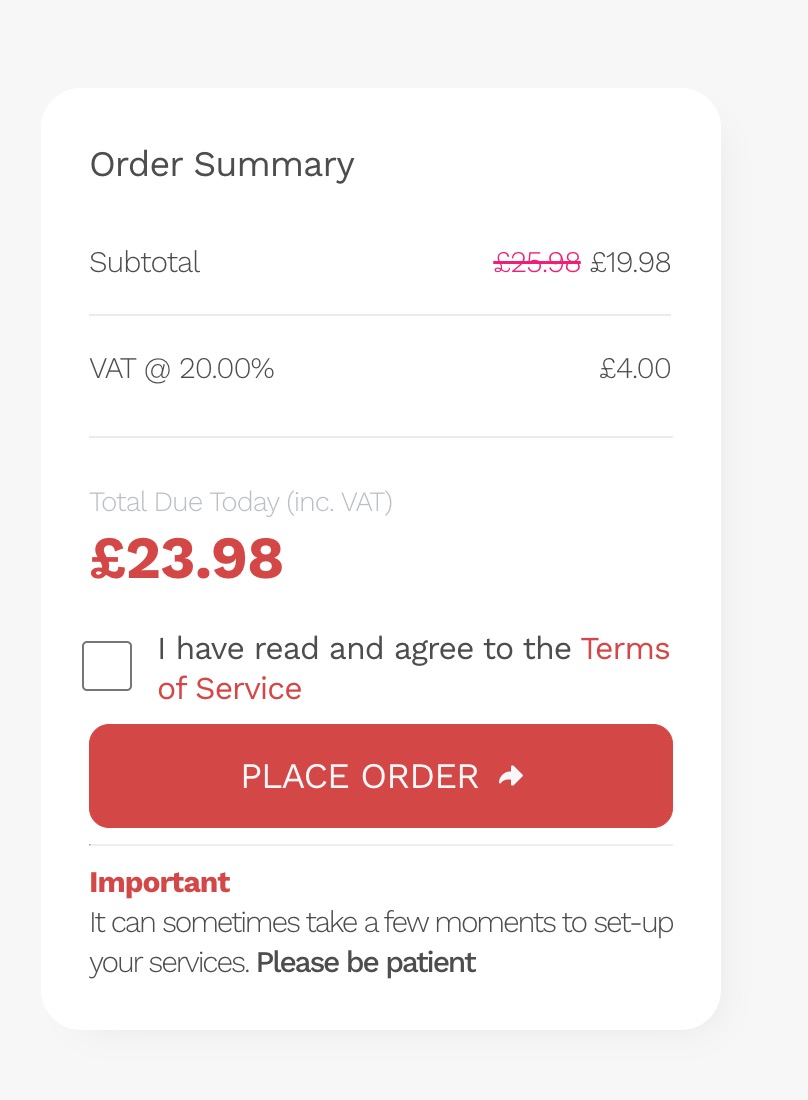The image size is (808, 1100).
Task: Click the crossed-out £25.98 price
Action: point(537,262)
